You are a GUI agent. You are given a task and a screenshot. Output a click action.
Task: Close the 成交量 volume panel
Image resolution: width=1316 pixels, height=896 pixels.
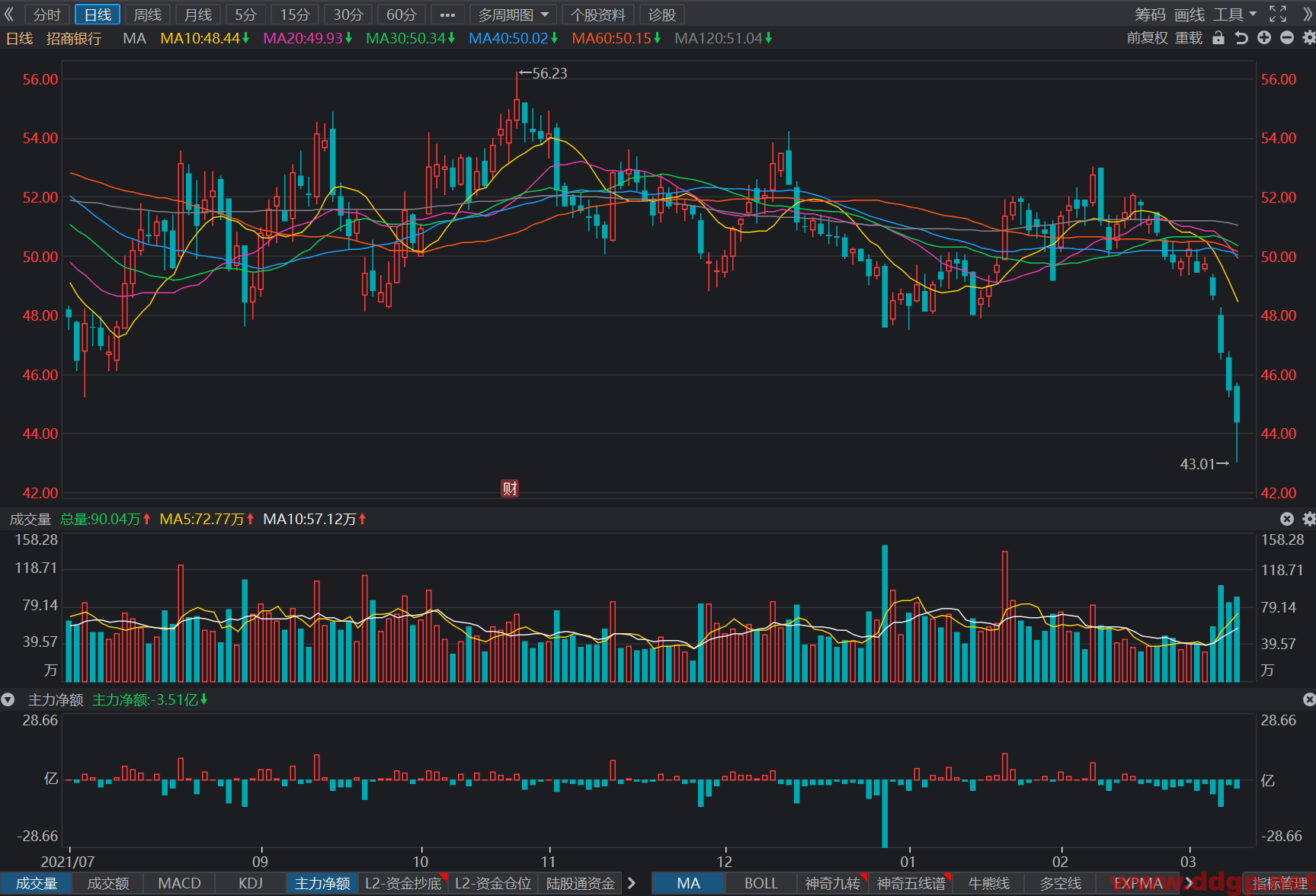coord(1287,519)
